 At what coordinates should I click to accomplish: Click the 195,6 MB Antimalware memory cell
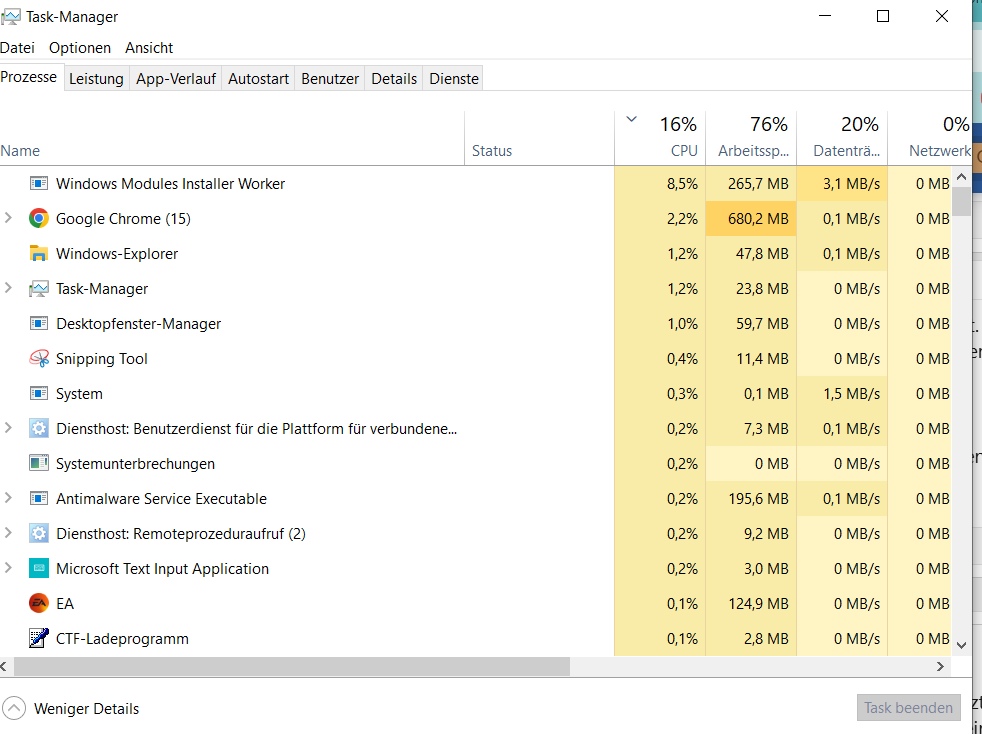click(x=752, y=499)
